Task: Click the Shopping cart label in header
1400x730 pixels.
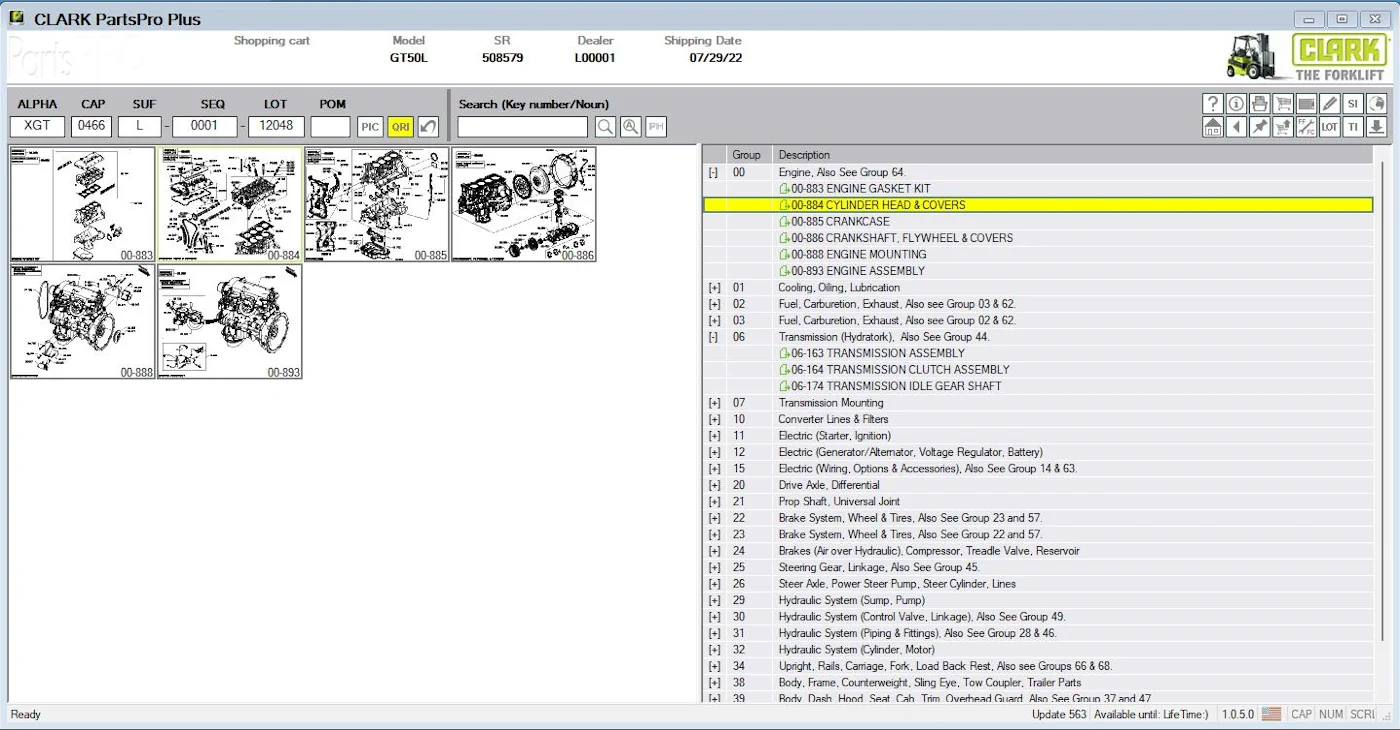Action: 272,41
